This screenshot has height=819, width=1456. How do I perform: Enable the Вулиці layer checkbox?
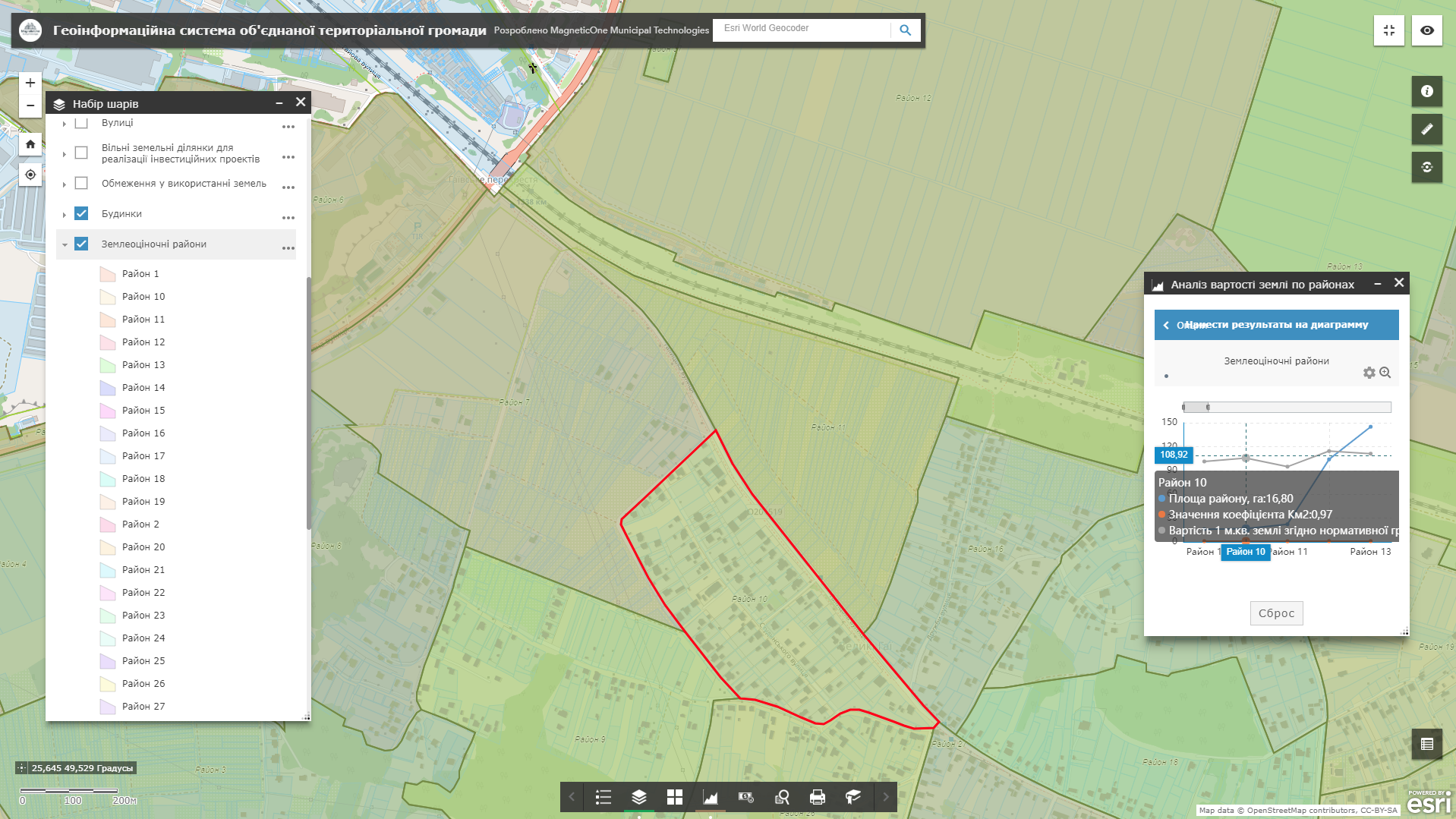tap(81, 122)
